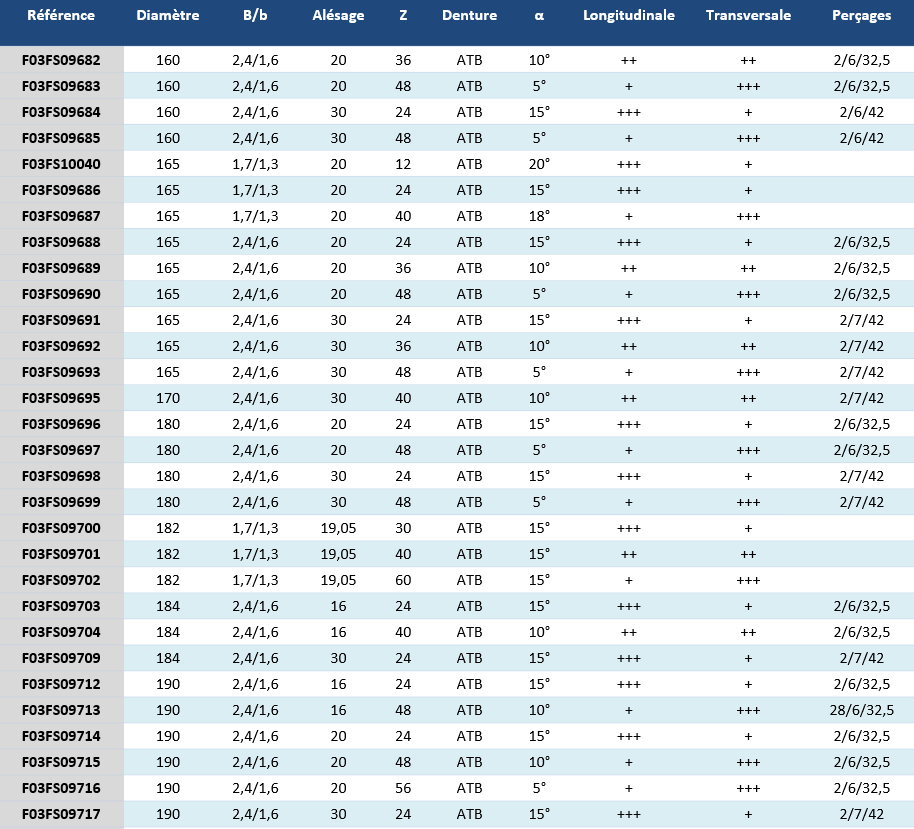Select reference F03FS09716
Screen dimensions: 914x829
[61, 788]
